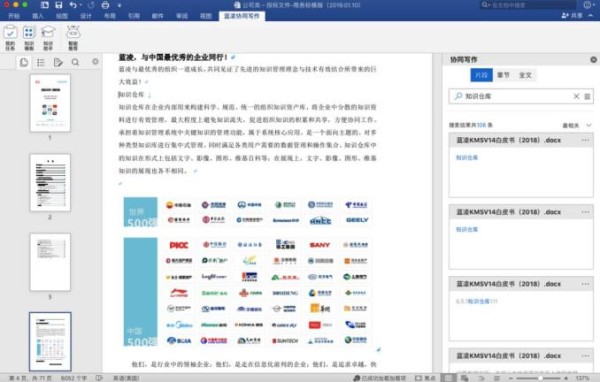
Task: Click the magnifier icon in panel search box
Action: point(458,96)
